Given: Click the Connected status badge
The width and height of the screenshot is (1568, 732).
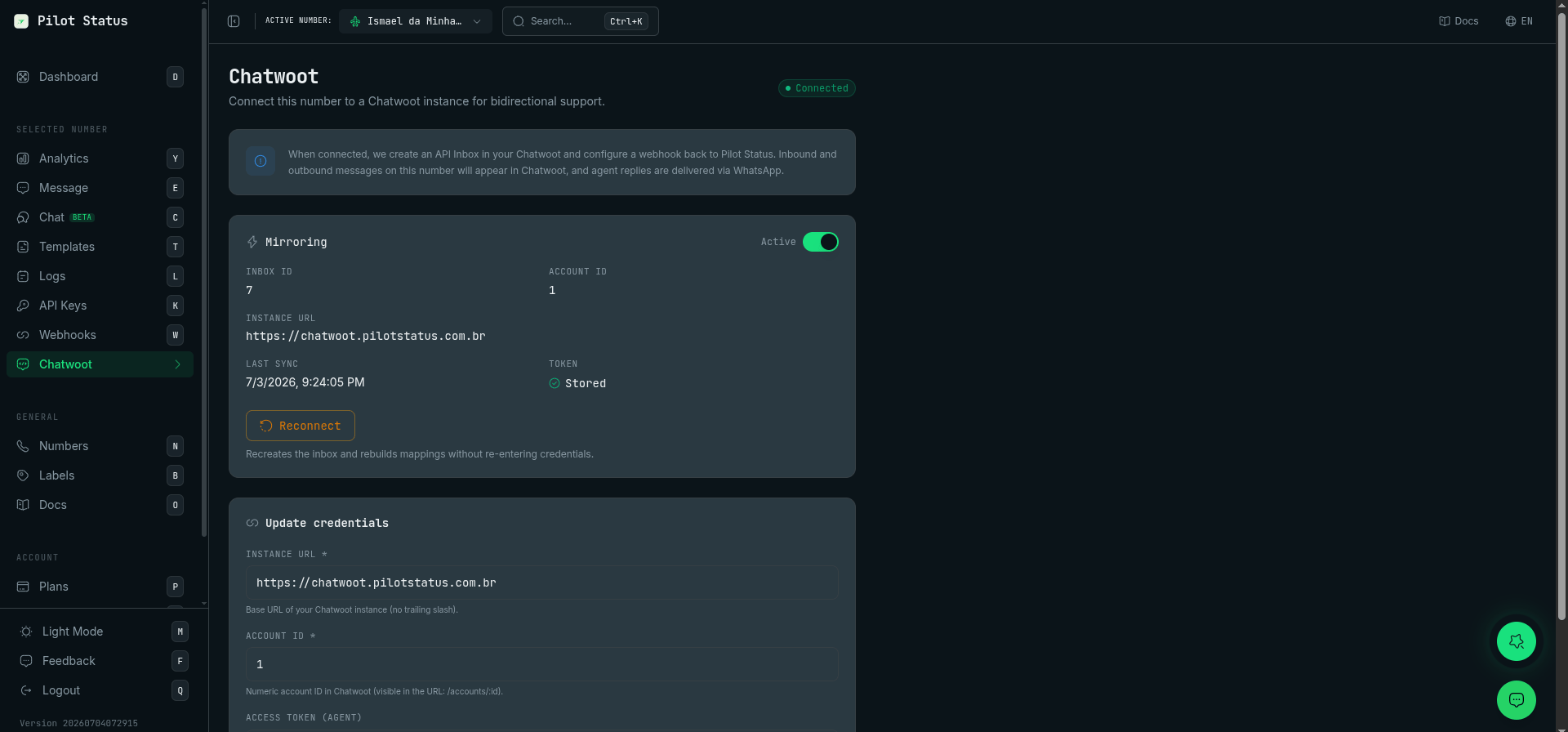Looking at the screenshot, I should pyautogui.click(x=817, y=88).
